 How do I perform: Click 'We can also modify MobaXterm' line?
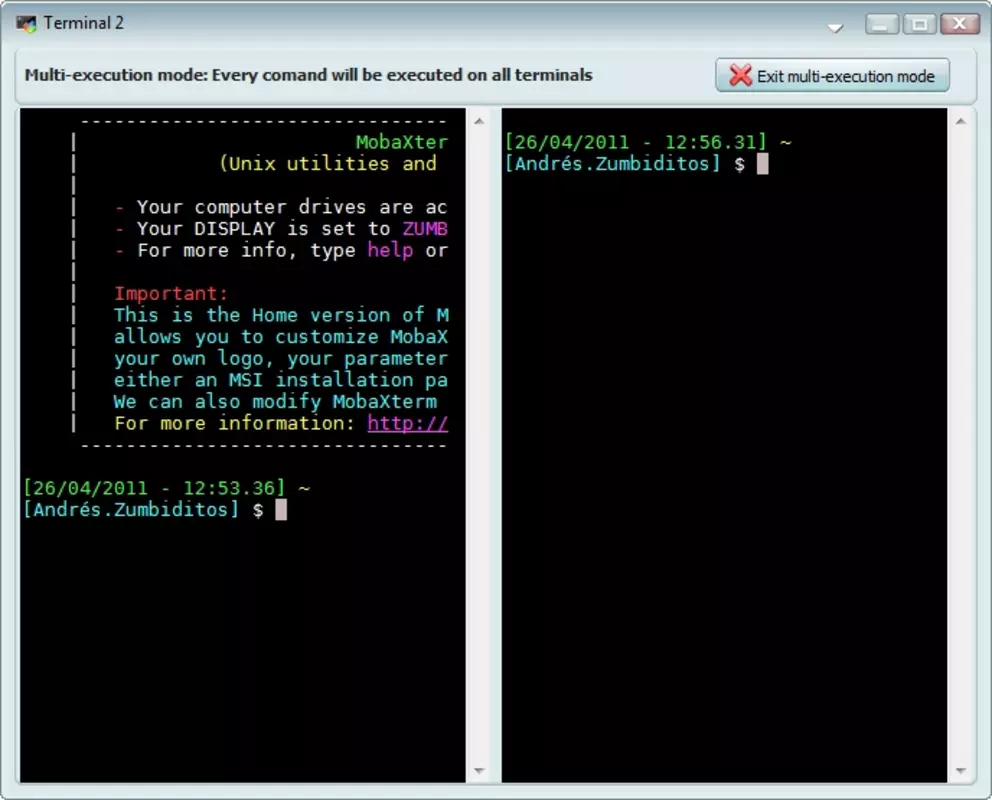275,402
